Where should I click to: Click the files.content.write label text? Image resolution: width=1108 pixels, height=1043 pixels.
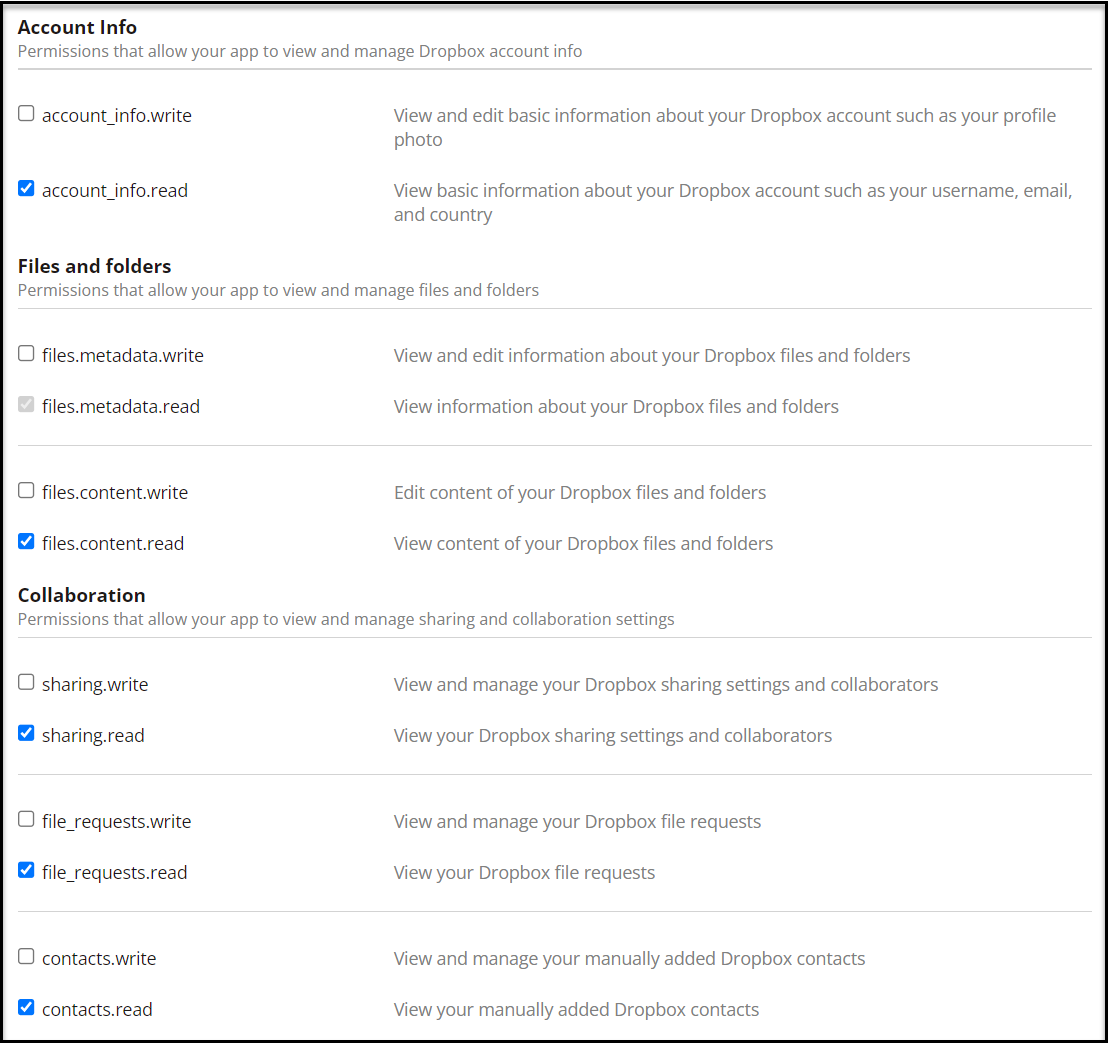[x=115, y=493]
